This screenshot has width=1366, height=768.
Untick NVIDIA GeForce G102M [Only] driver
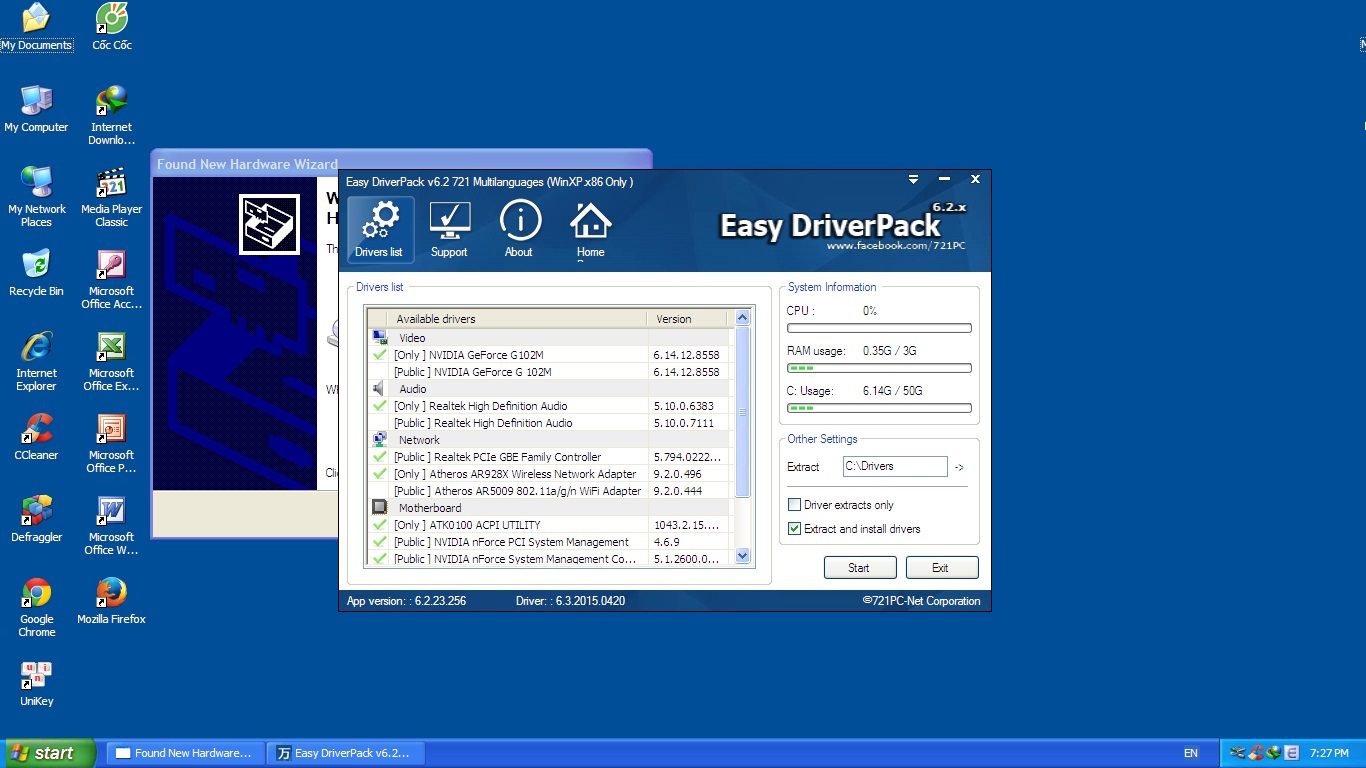click(380, 355)
